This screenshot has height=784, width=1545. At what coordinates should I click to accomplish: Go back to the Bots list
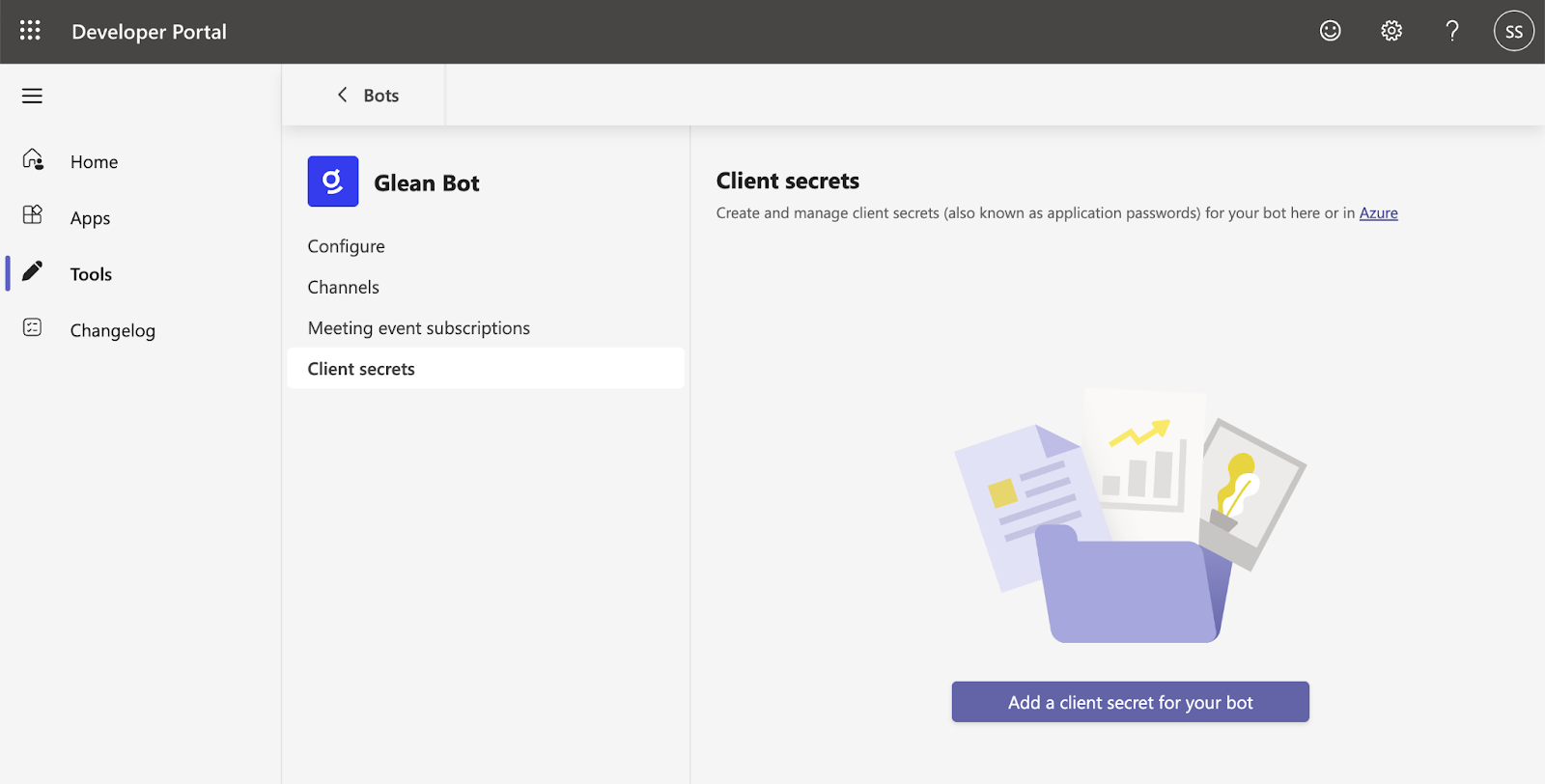(x=380, y=96)
